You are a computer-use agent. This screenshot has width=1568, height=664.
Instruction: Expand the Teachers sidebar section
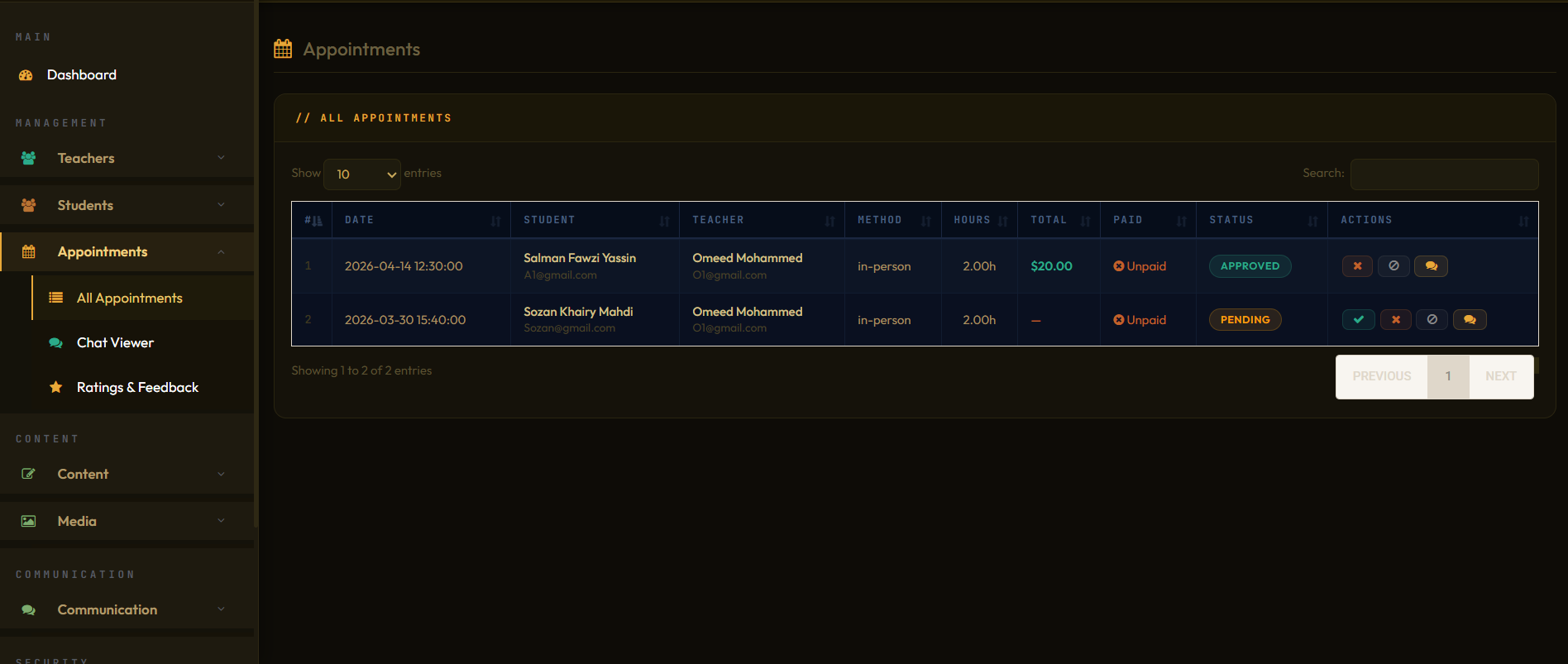click(127, 158)
